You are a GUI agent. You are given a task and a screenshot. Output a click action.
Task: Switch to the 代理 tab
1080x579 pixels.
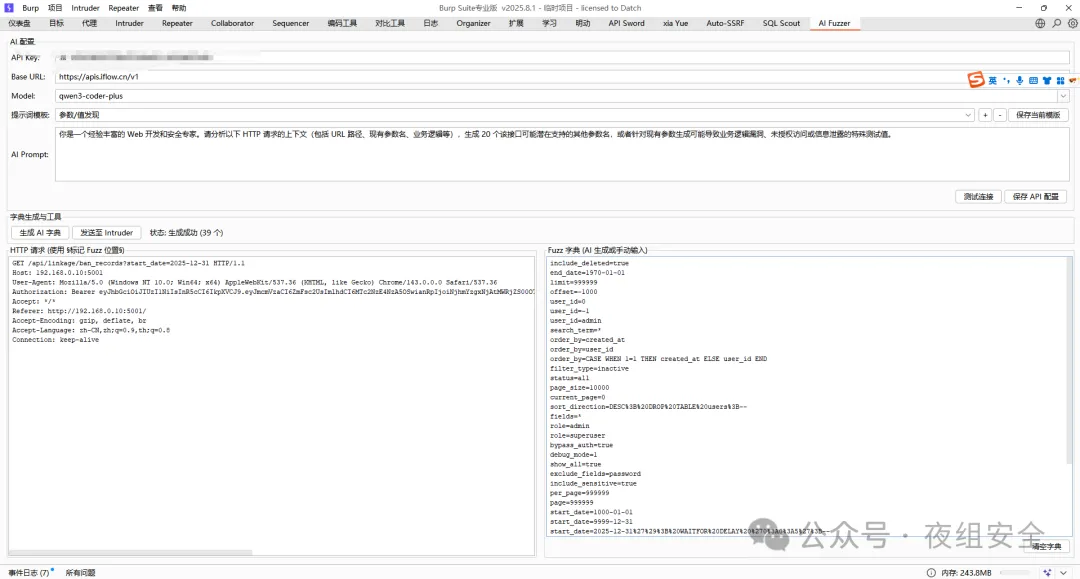coord(90,23)
